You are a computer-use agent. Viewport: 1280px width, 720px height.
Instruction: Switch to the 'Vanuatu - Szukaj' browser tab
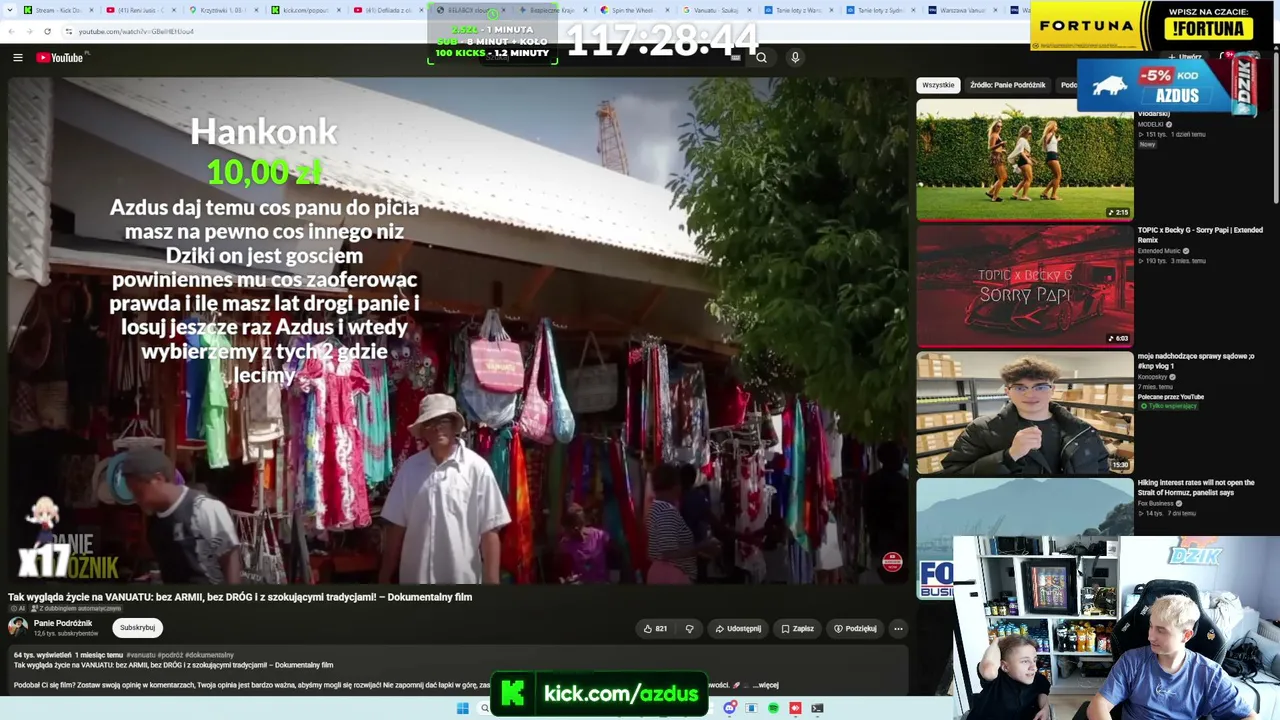click(714, 10)
